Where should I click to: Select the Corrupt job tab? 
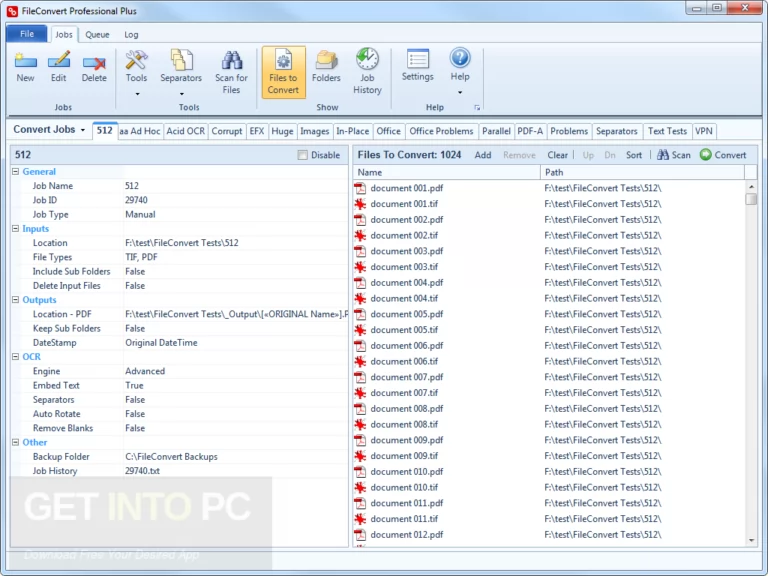227,131
